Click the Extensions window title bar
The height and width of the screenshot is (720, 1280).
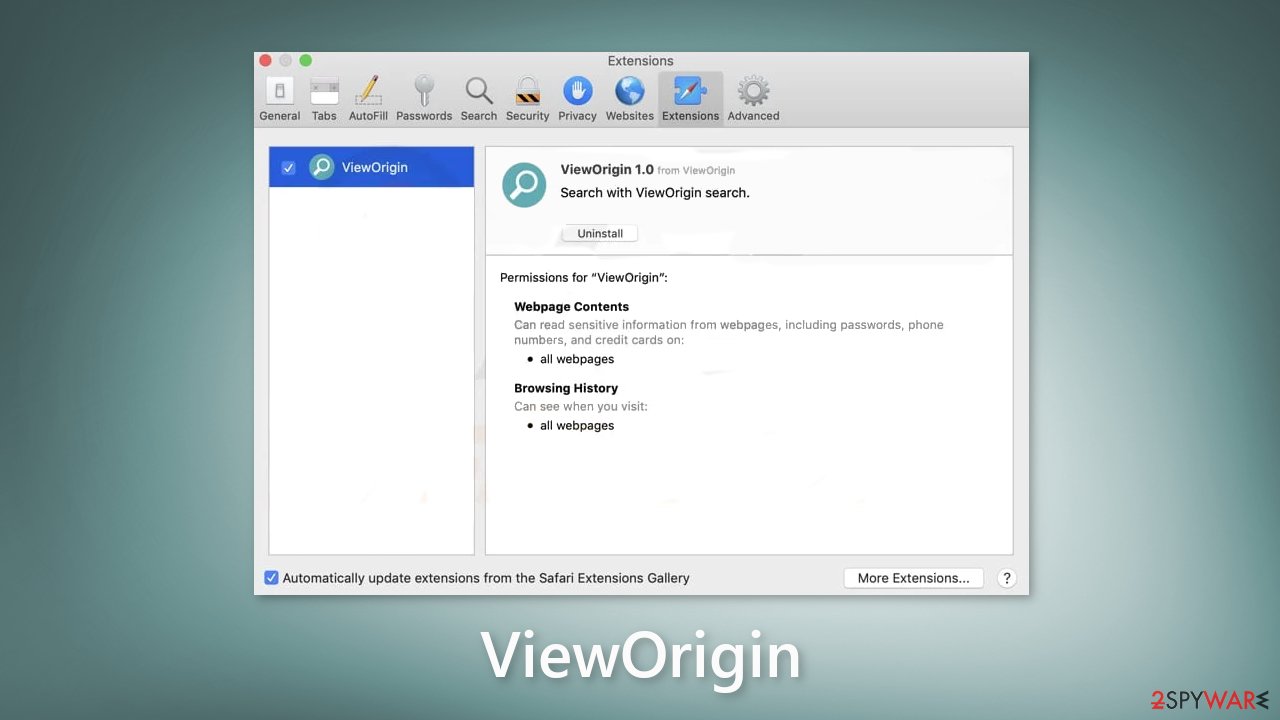coord(640,61)
